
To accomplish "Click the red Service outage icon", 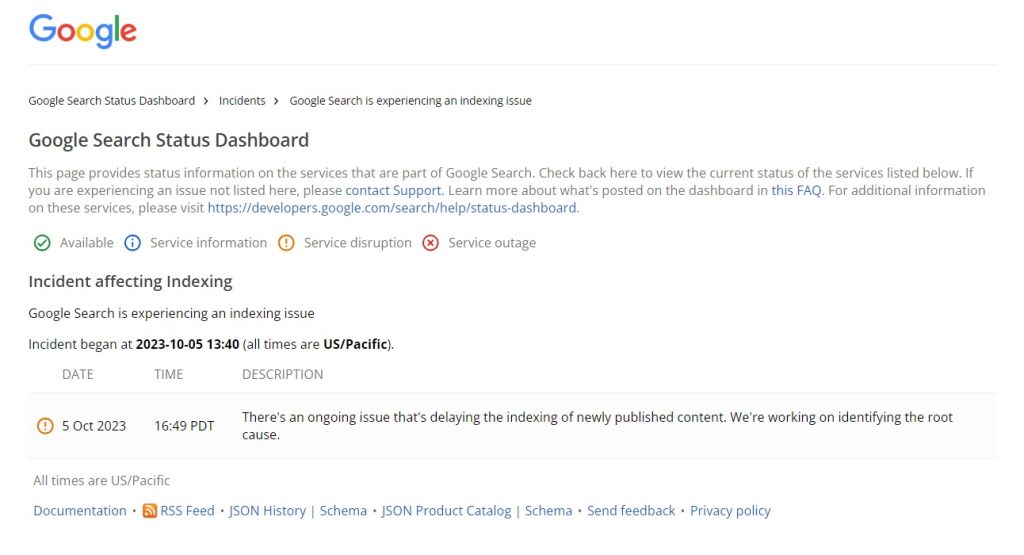I will point(430,243).
